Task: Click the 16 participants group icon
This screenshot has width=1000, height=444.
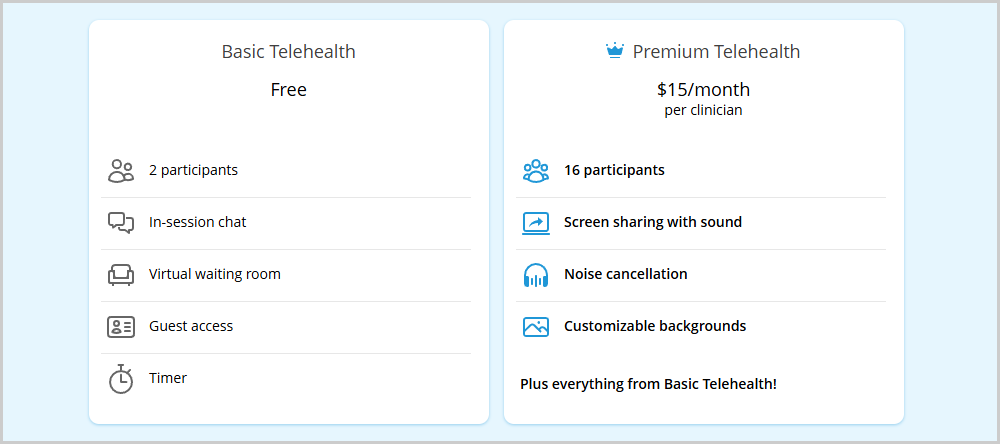Action: 536,171
